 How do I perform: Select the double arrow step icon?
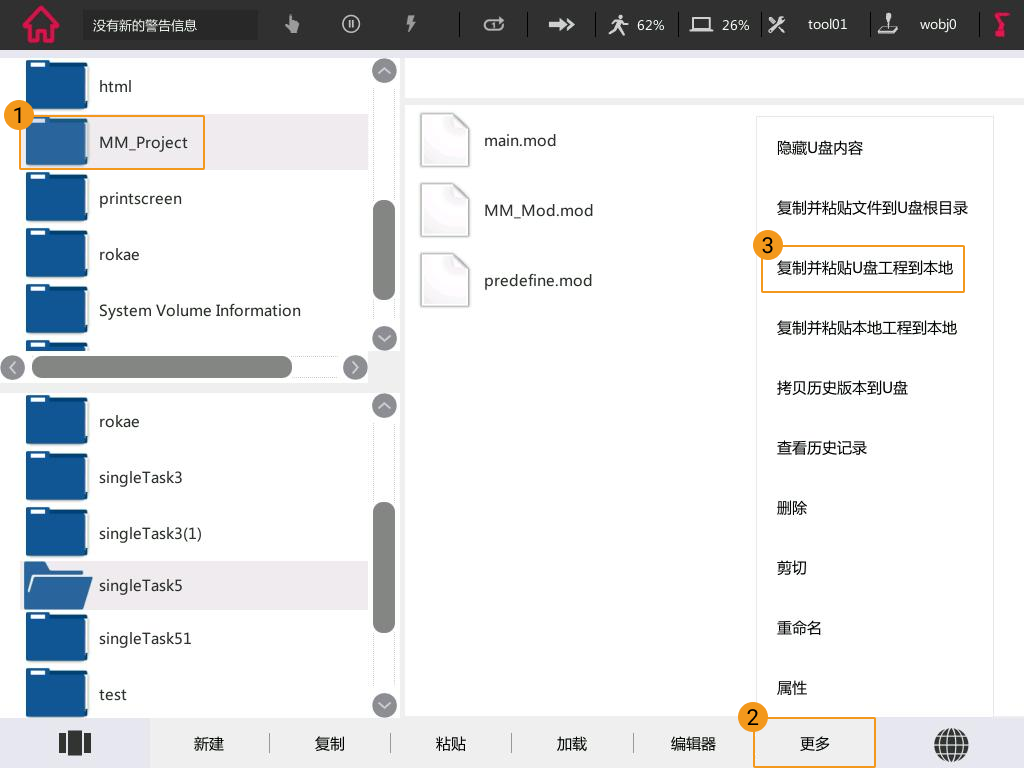tap(562, 25)
